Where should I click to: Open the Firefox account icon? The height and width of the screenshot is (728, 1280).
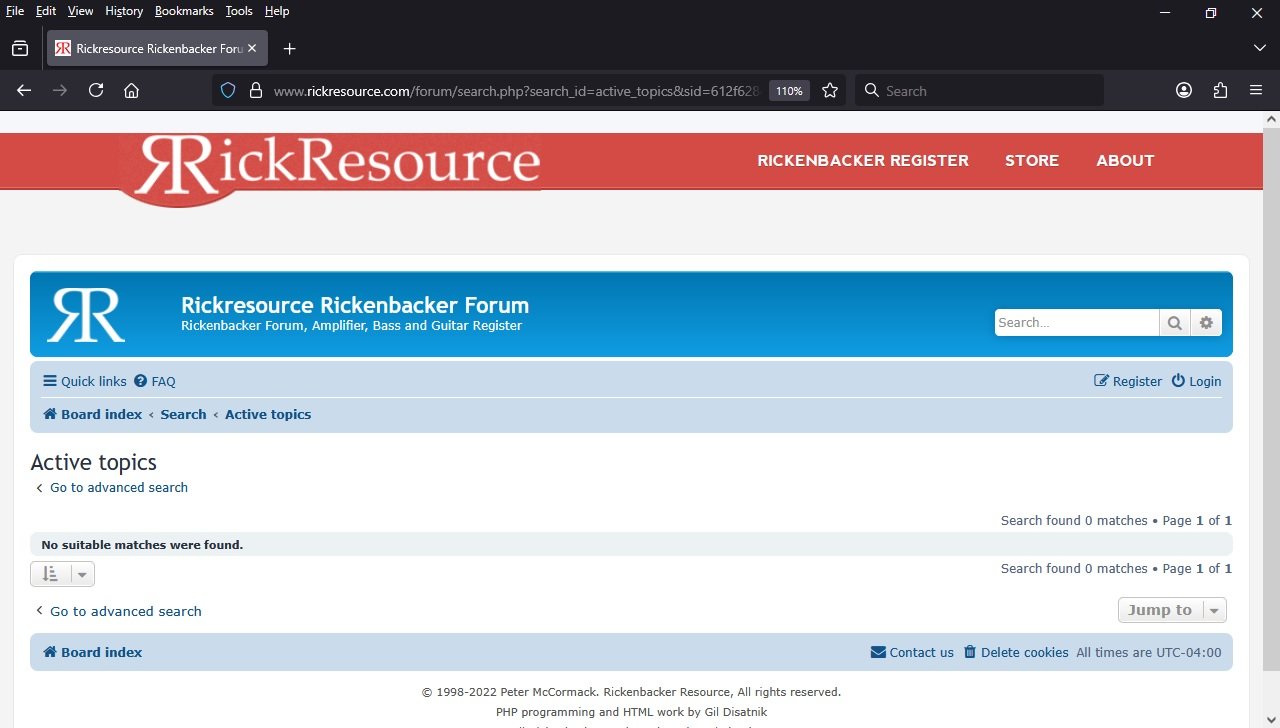pyautogui.click(x=1184, y=90)
